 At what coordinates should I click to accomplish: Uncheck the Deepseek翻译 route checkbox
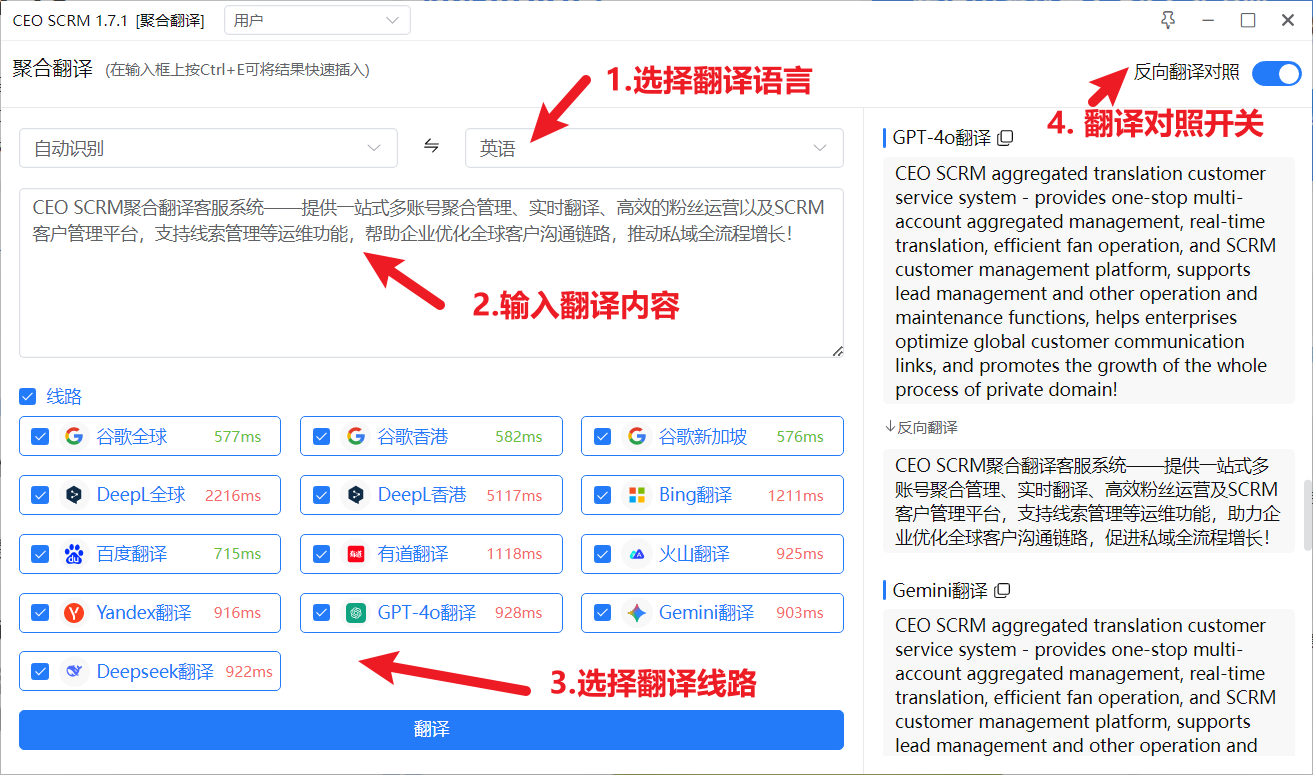(40, 671)
